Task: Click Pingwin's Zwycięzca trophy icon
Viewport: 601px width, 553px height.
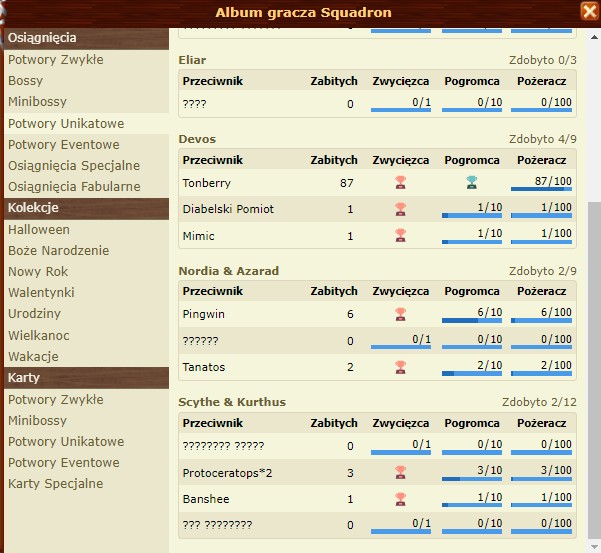Action: tap(400, 314)
